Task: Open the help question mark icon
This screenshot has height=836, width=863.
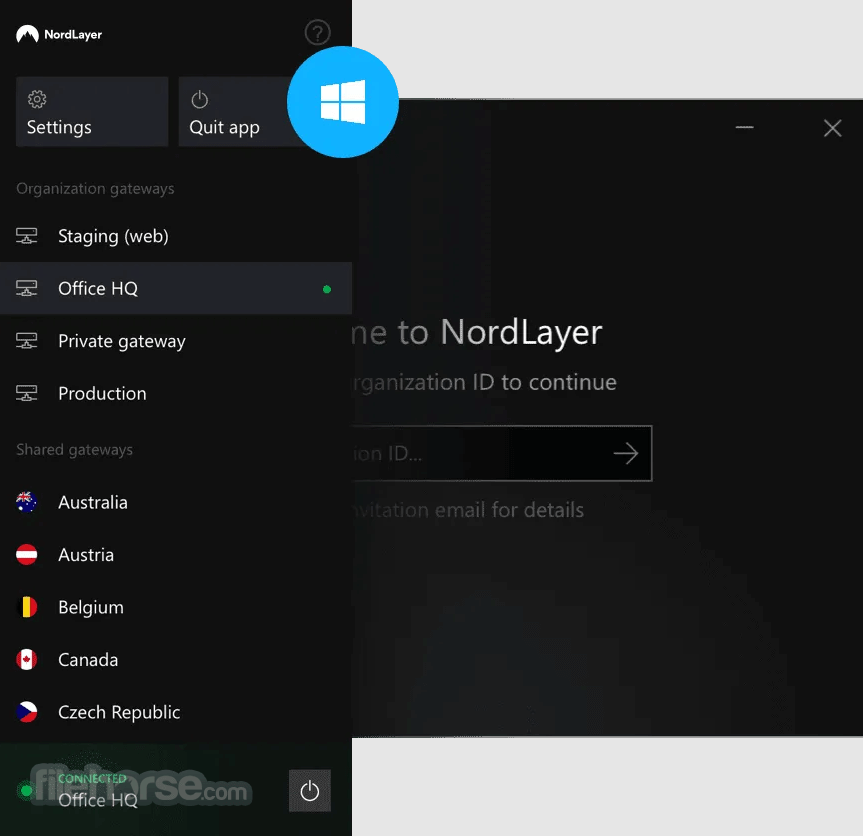Action: [x=318, y=33]
